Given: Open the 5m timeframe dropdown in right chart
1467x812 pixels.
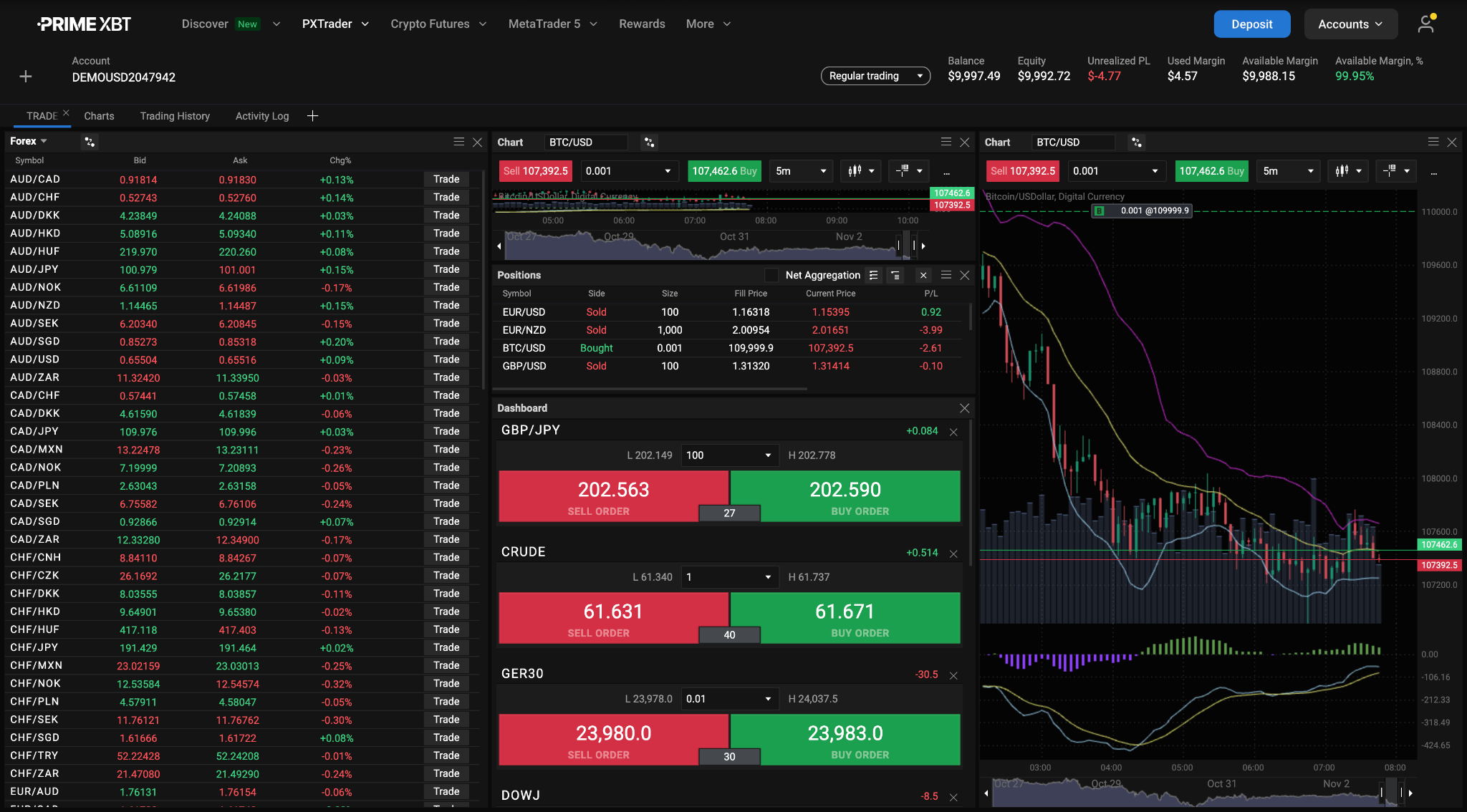Looking at the screenshot, I should click(x=1287, y=171).
